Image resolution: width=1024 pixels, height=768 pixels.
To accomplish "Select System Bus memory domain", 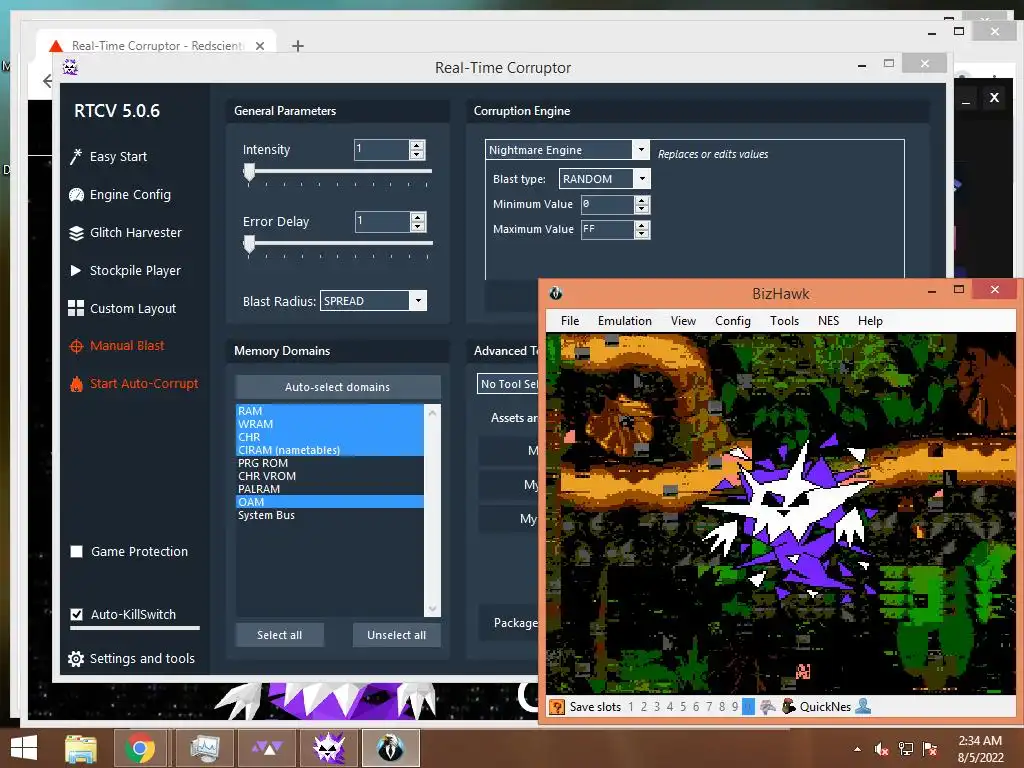I will pos(329,515).
